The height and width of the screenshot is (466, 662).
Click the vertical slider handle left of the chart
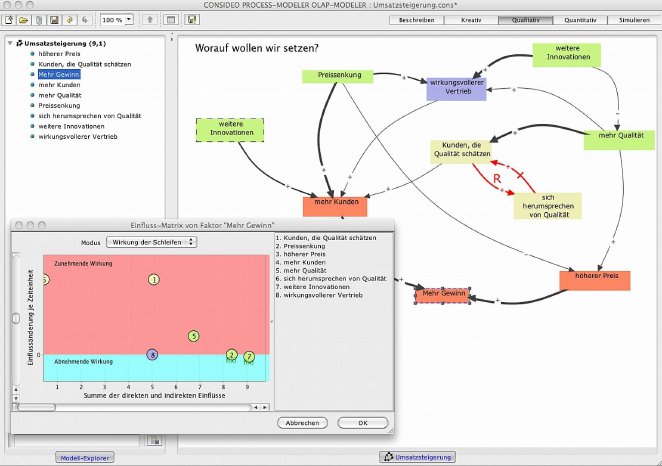point(16,318)
